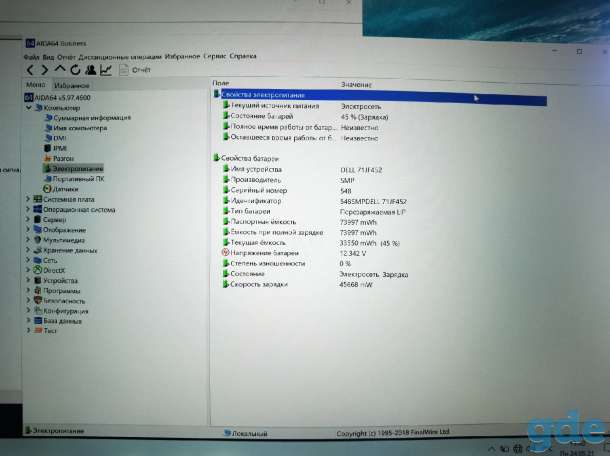This screenshot has height=456, width=610.
Task: Select the AIDA64 v5.97.4600 root node
Action: pos(58,97)
